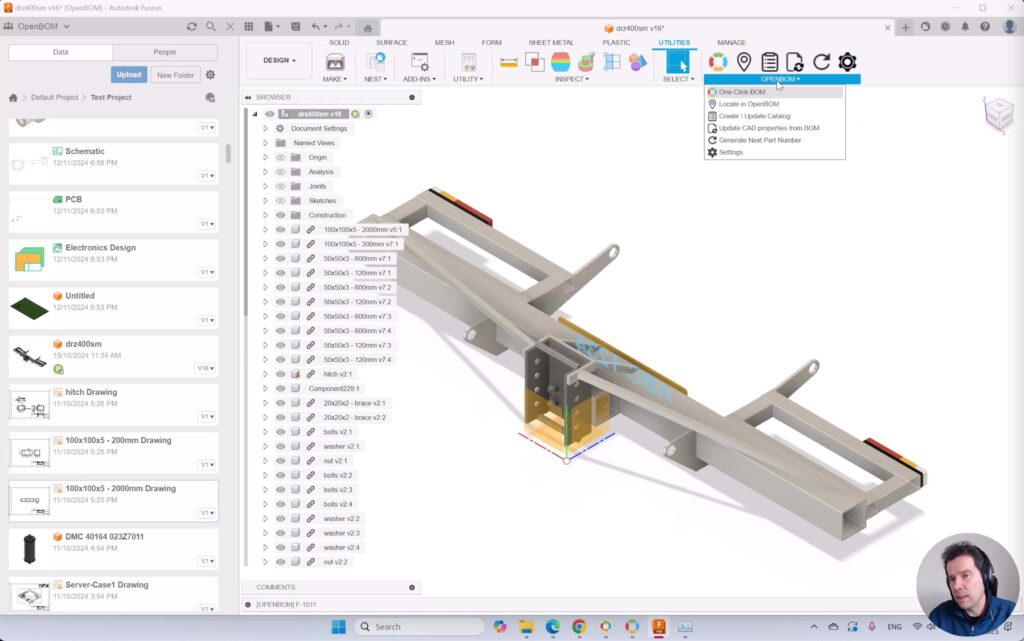Click the Measure tool icon
Viewport: 1024px width, 641px height.
pos(509,62)
